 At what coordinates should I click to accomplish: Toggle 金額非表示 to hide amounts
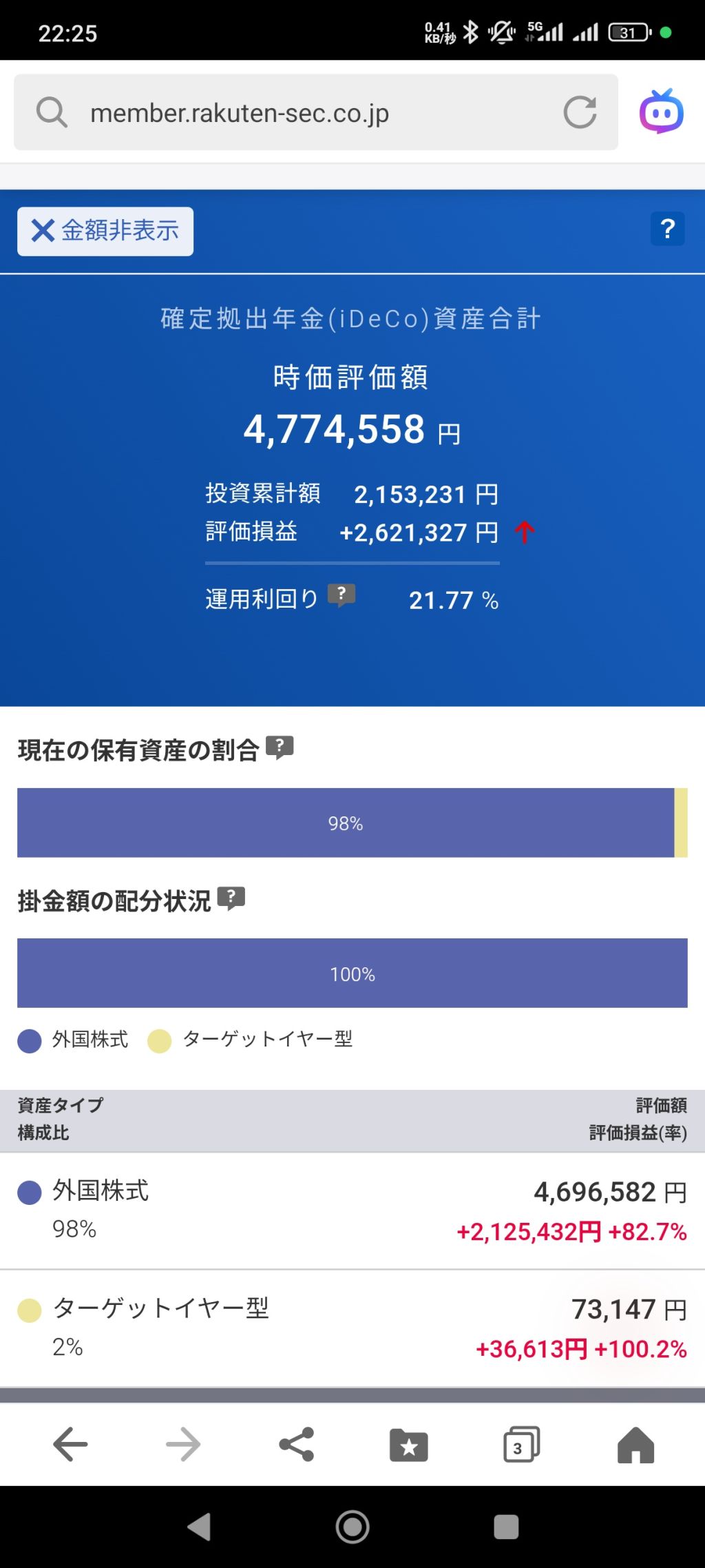[105, 231]
